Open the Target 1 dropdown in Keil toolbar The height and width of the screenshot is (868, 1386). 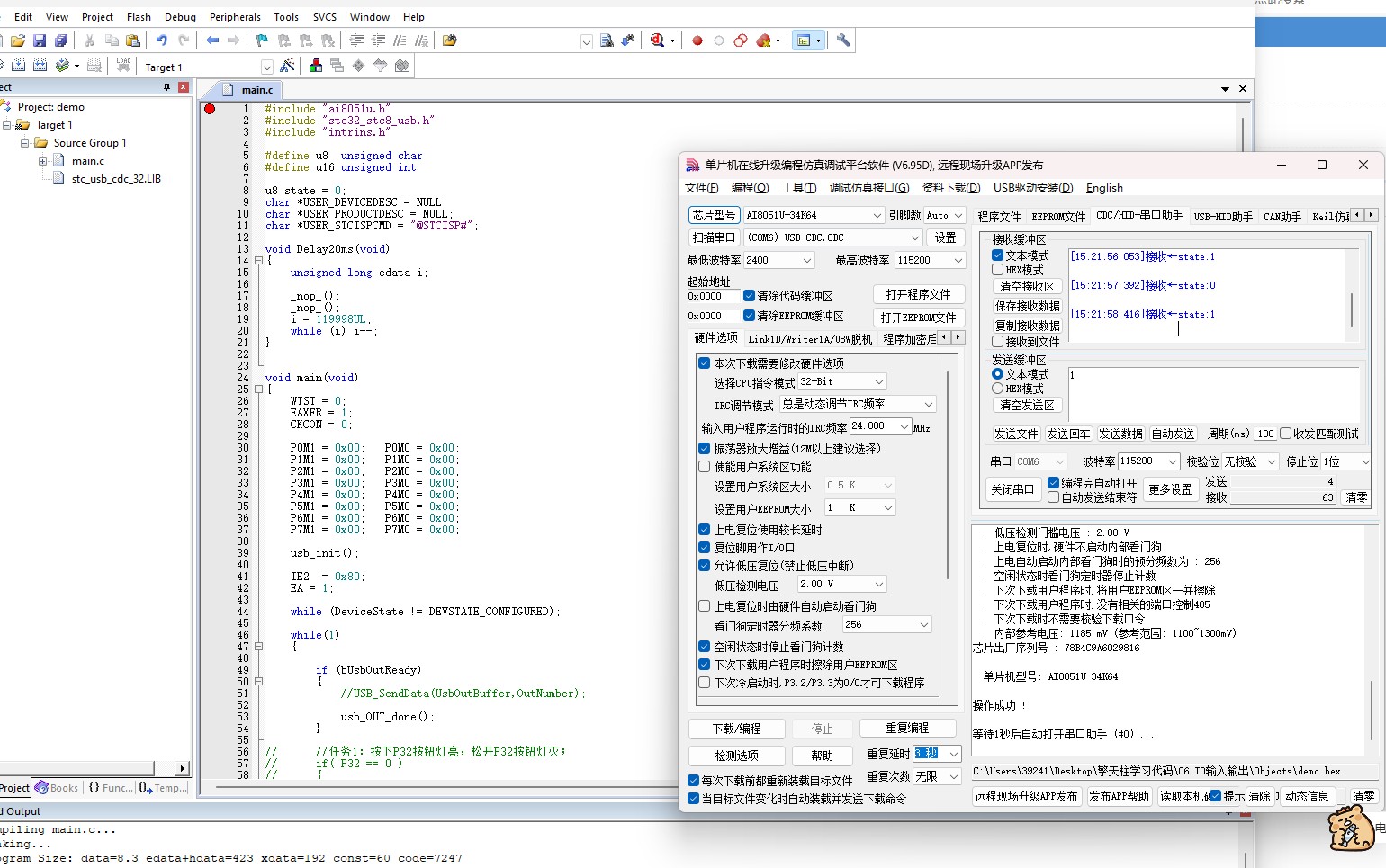266,67
